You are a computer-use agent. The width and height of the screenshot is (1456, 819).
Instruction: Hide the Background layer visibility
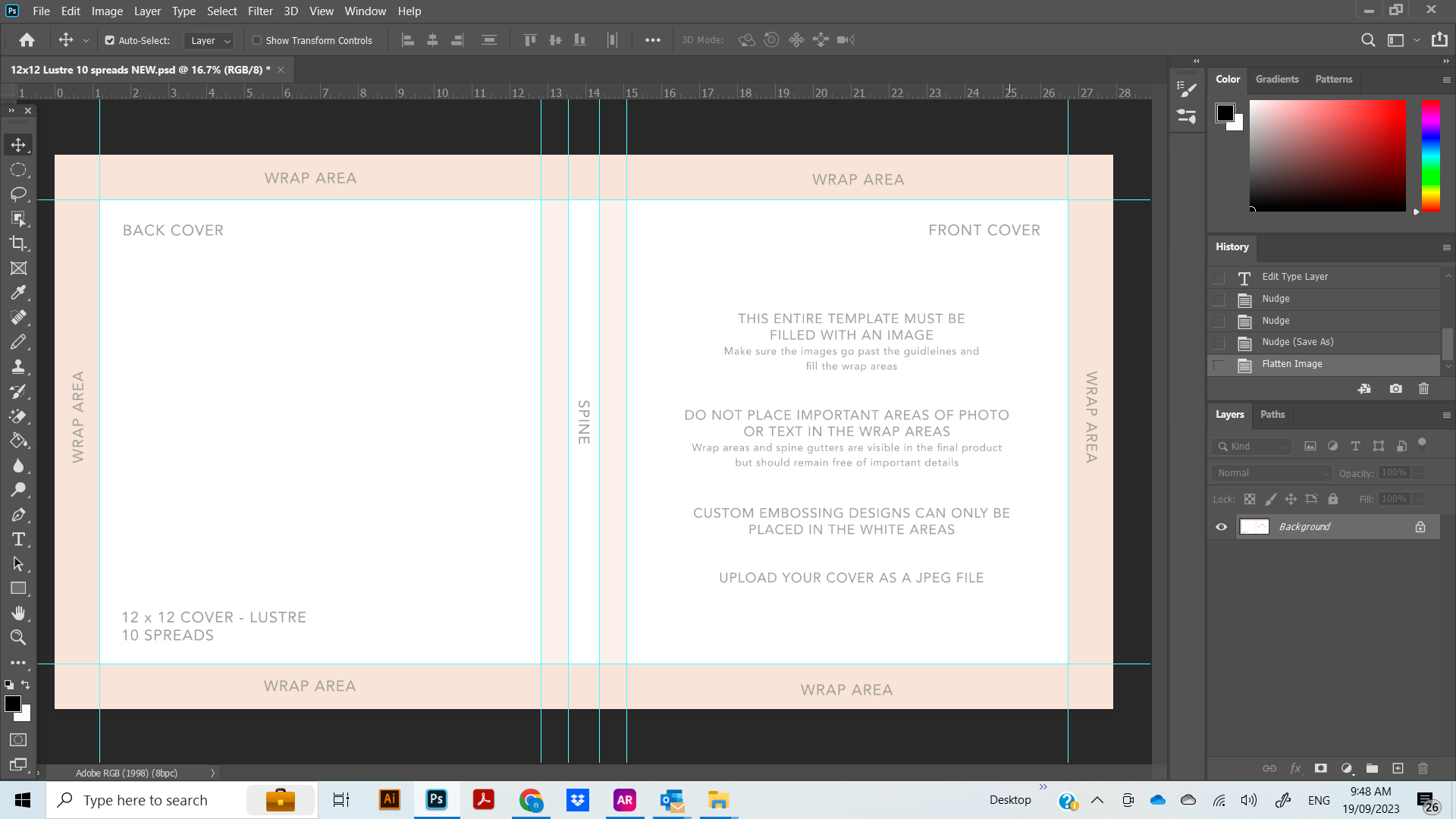[x=1221, y=527]
